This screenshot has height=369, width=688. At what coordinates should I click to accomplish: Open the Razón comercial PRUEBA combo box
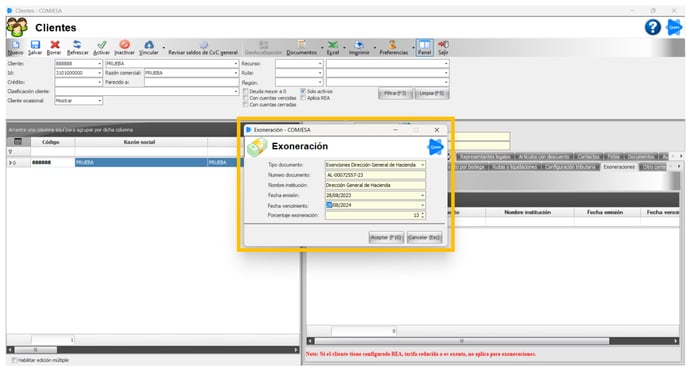pyautogui.click(x=191, y=73)
